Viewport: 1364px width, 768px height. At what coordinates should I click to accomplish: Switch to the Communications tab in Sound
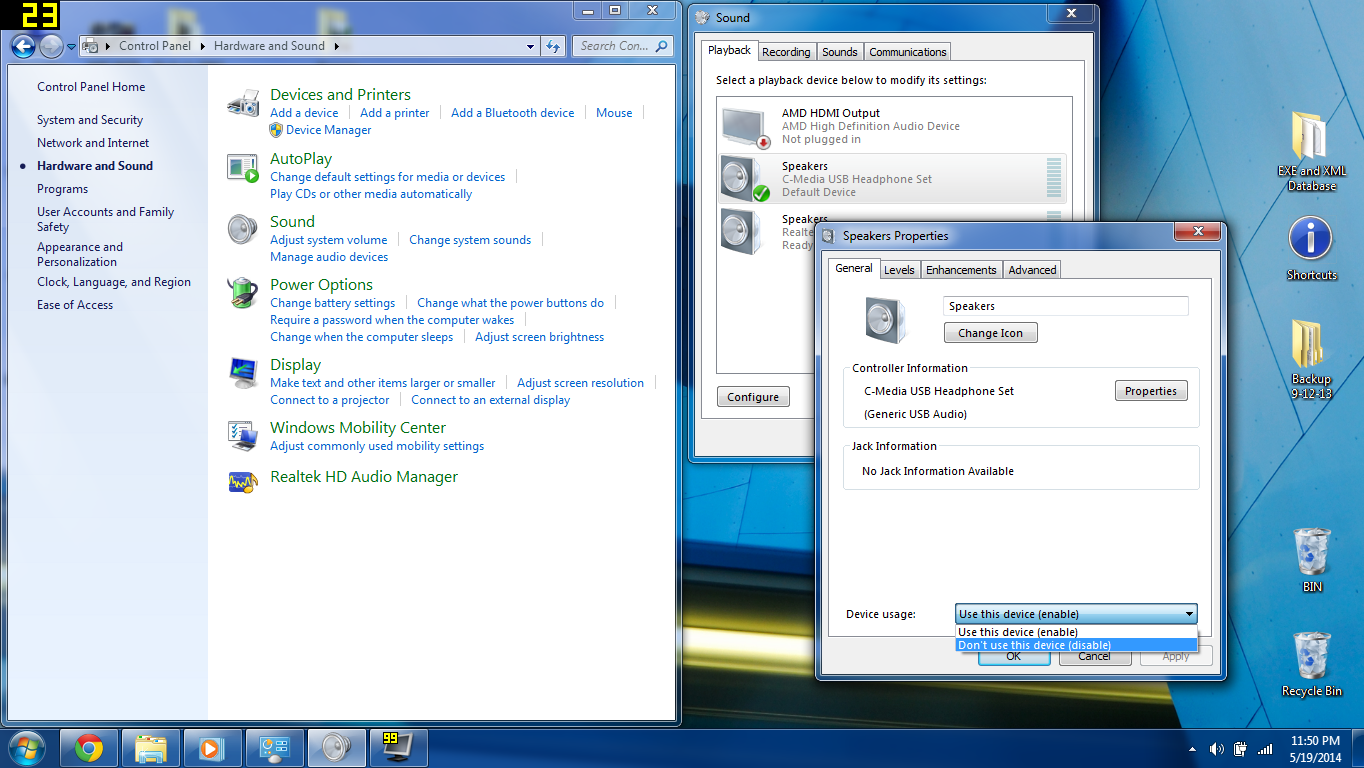click(x=907, y=52)
